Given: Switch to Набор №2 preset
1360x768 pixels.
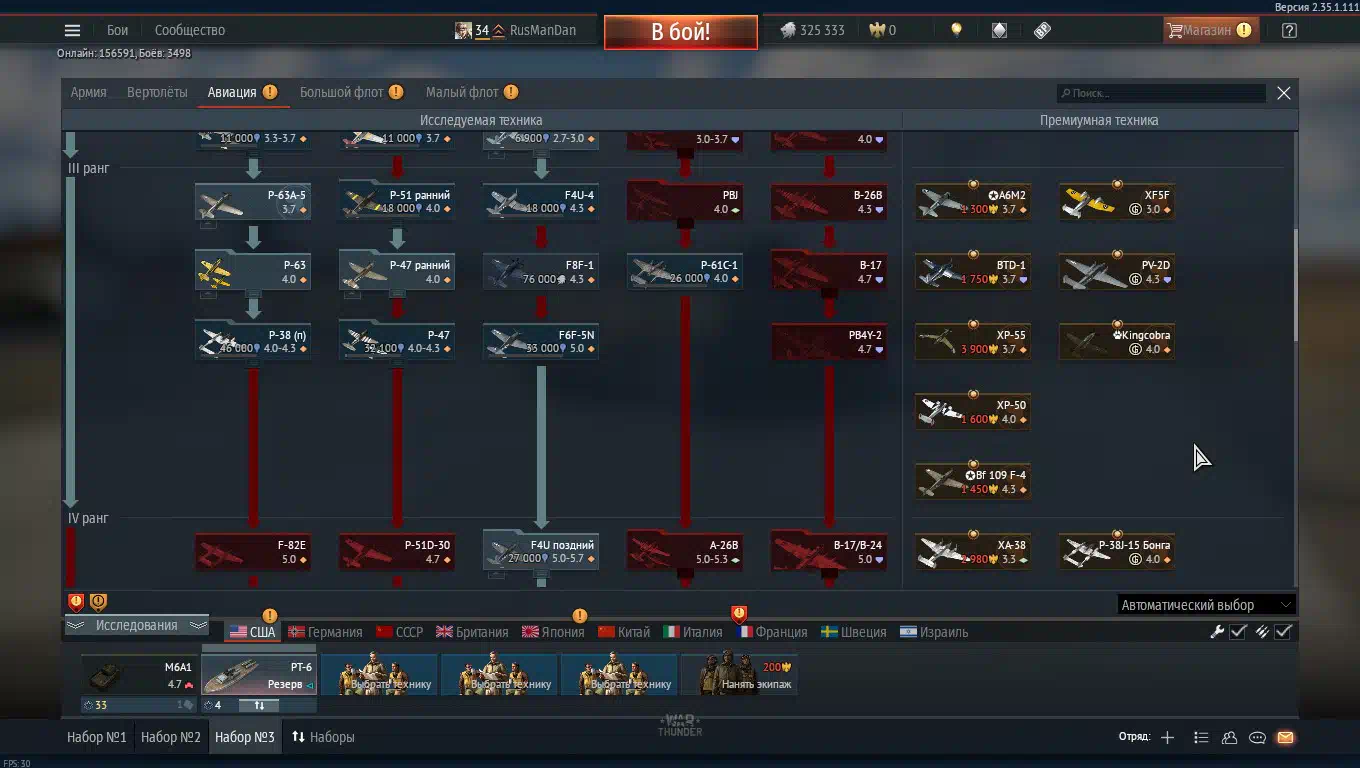Looking at the screenshot, I should (x=171, y=737).
